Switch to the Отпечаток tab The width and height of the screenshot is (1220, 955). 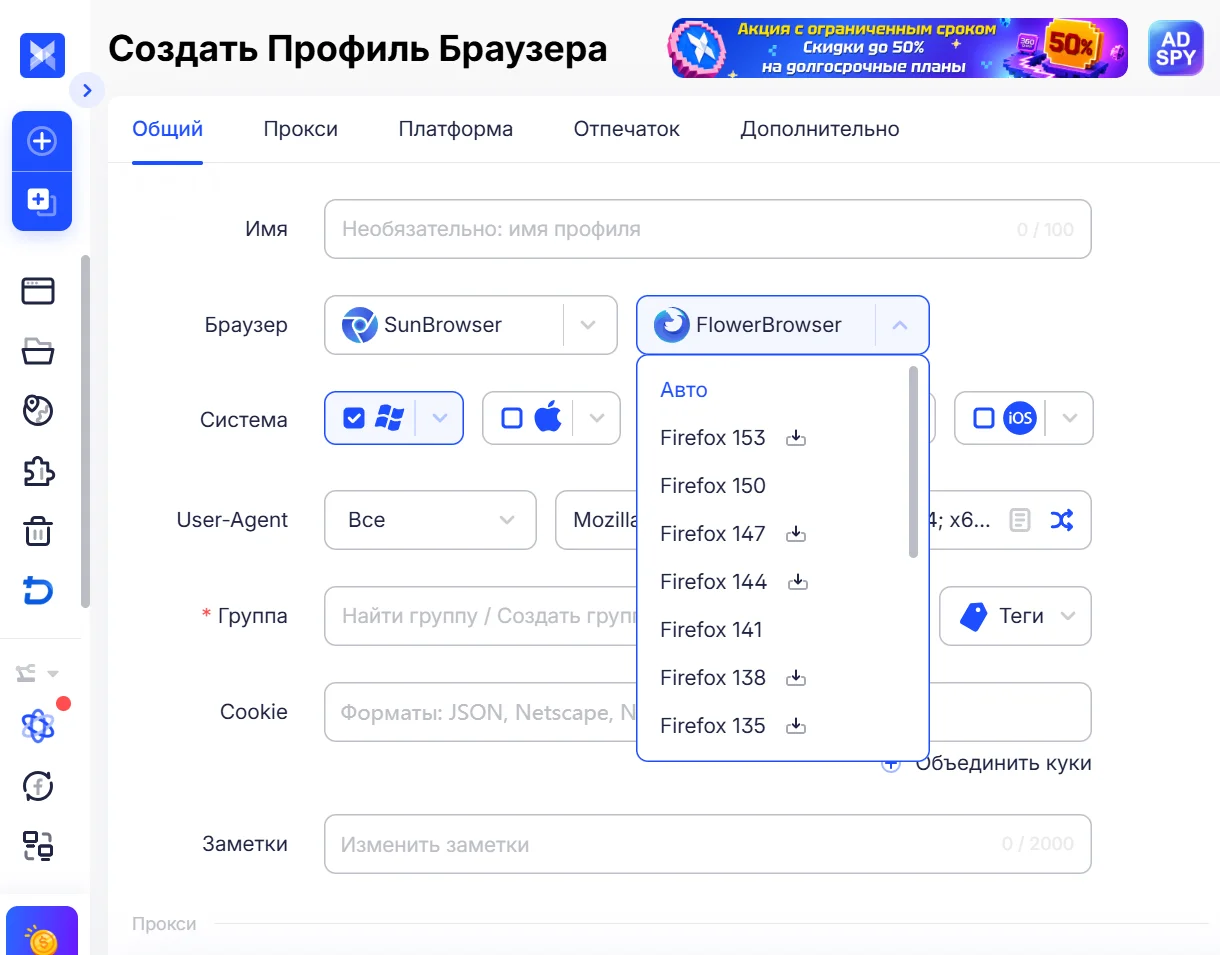pos(627,129)
